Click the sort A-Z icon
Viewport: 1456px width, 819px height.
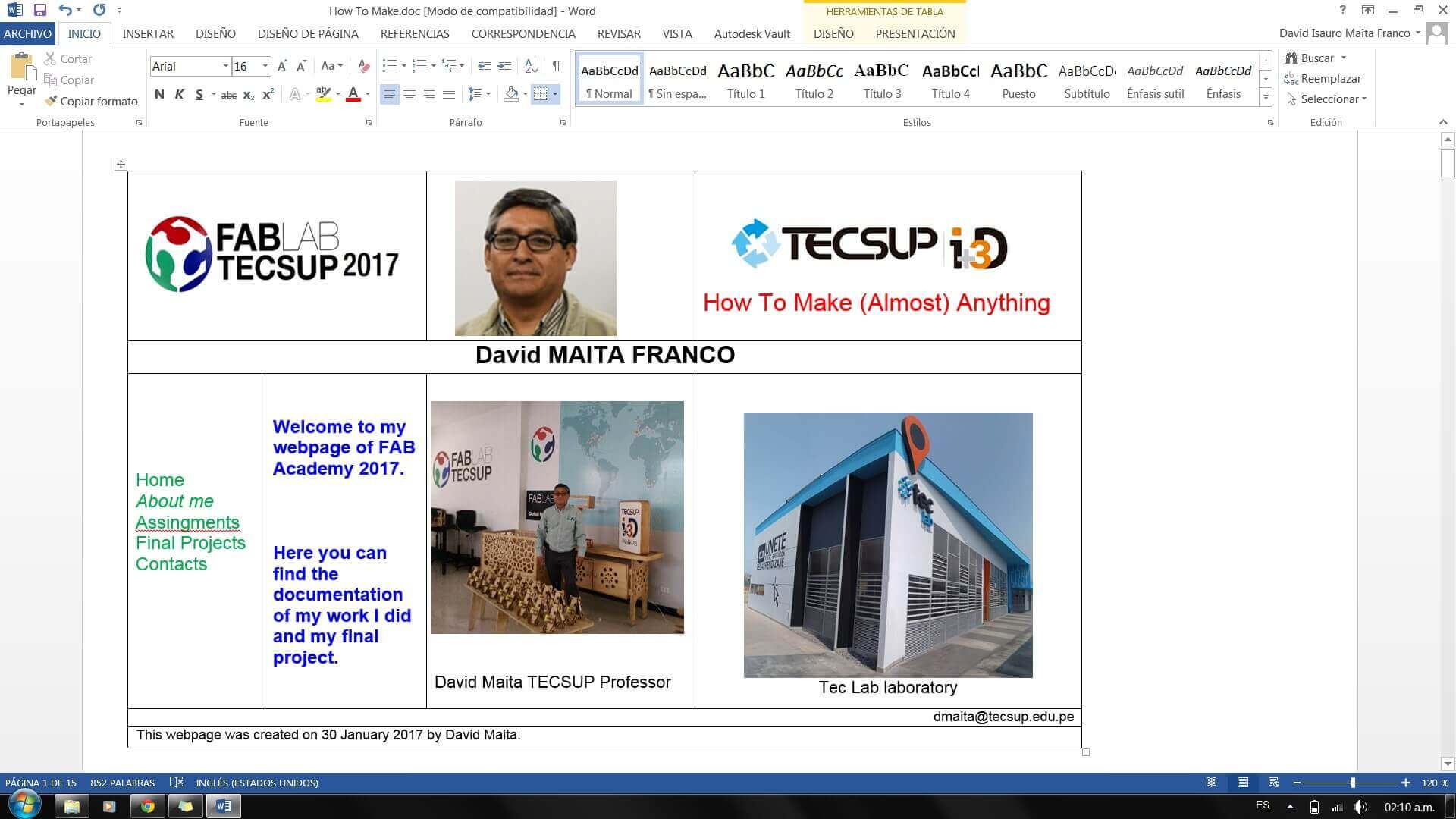pos(532,66)
